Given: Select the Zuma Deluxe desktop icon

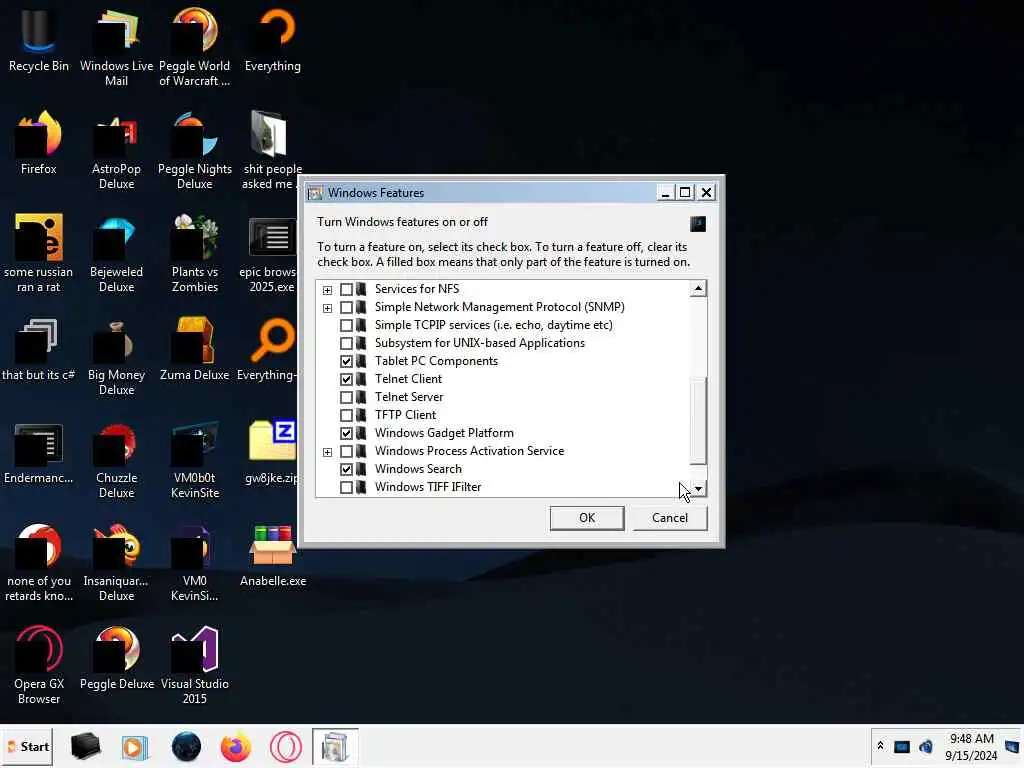Looking at the screenshot, I should pos(194,349).
